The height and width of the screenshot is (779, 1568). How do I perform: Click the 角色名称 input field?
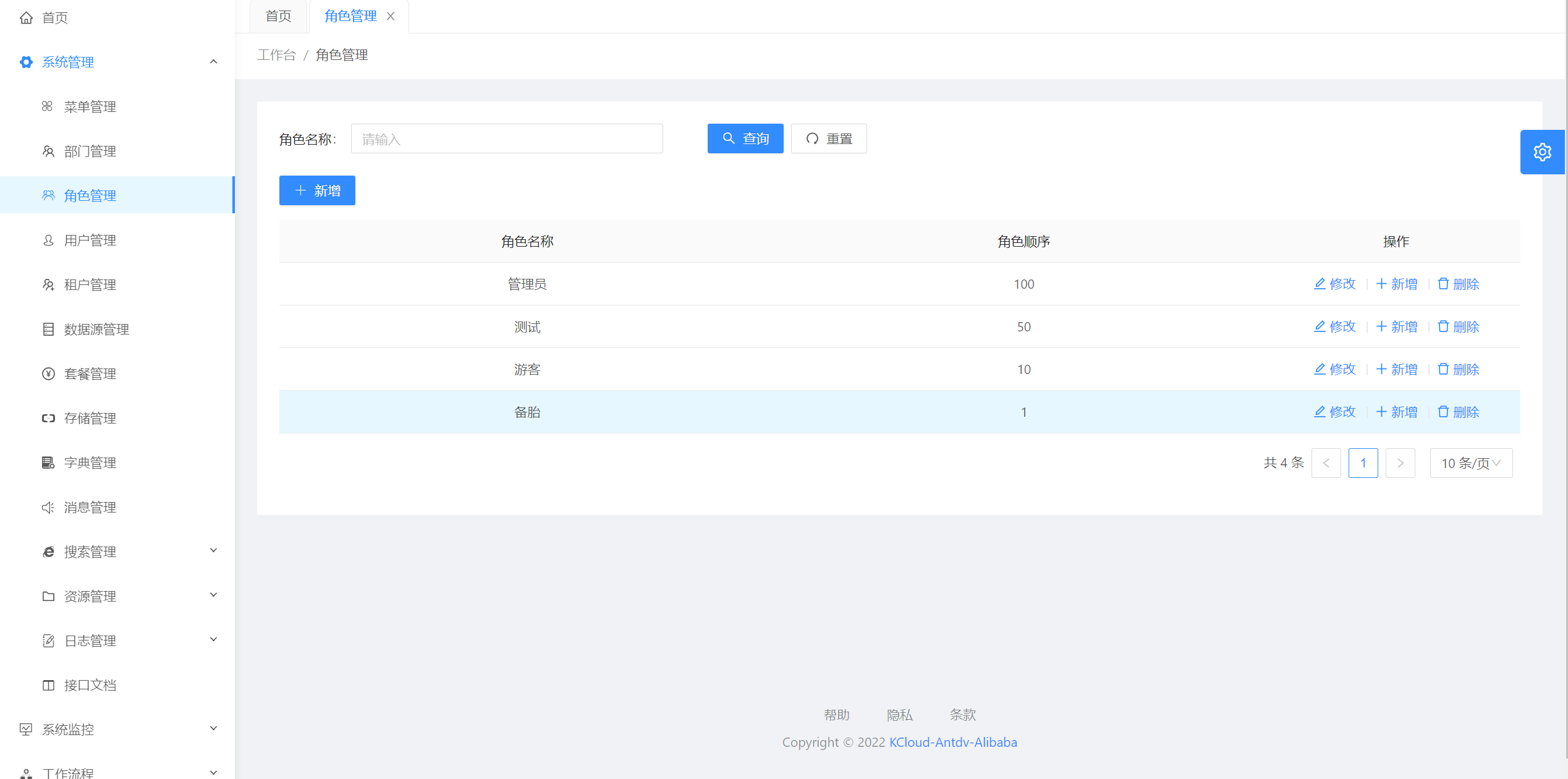click(x=507, y=138)
